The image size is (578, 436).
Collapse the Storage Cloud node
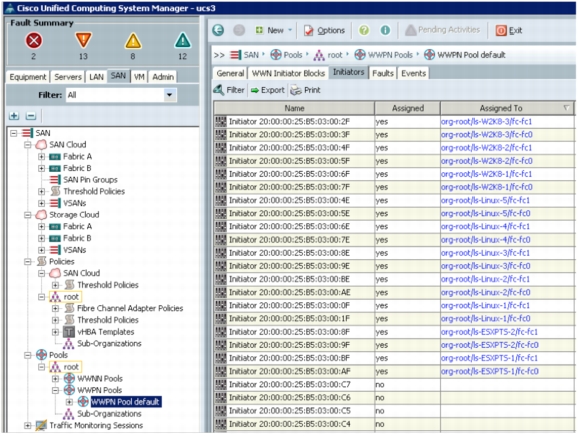tap(28, 215)
